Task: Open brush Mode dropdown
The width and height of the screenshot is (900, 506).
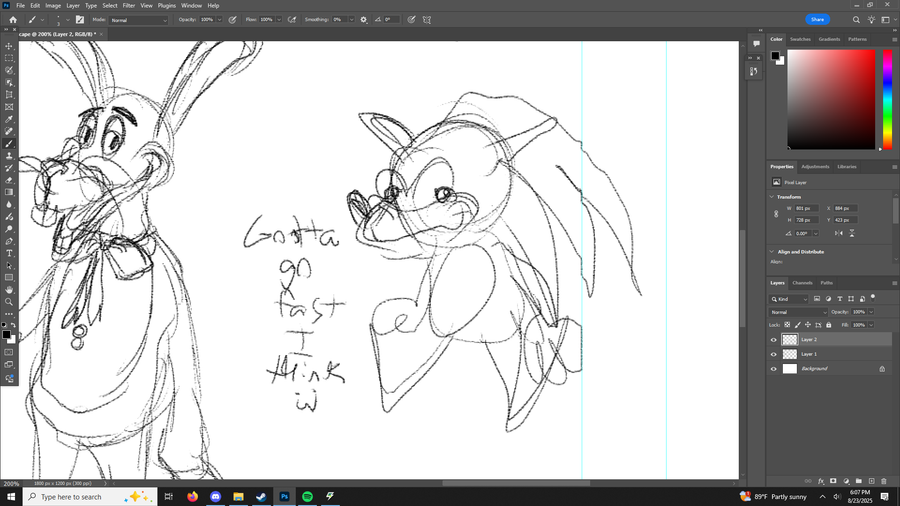Action: tap(138, 20)
